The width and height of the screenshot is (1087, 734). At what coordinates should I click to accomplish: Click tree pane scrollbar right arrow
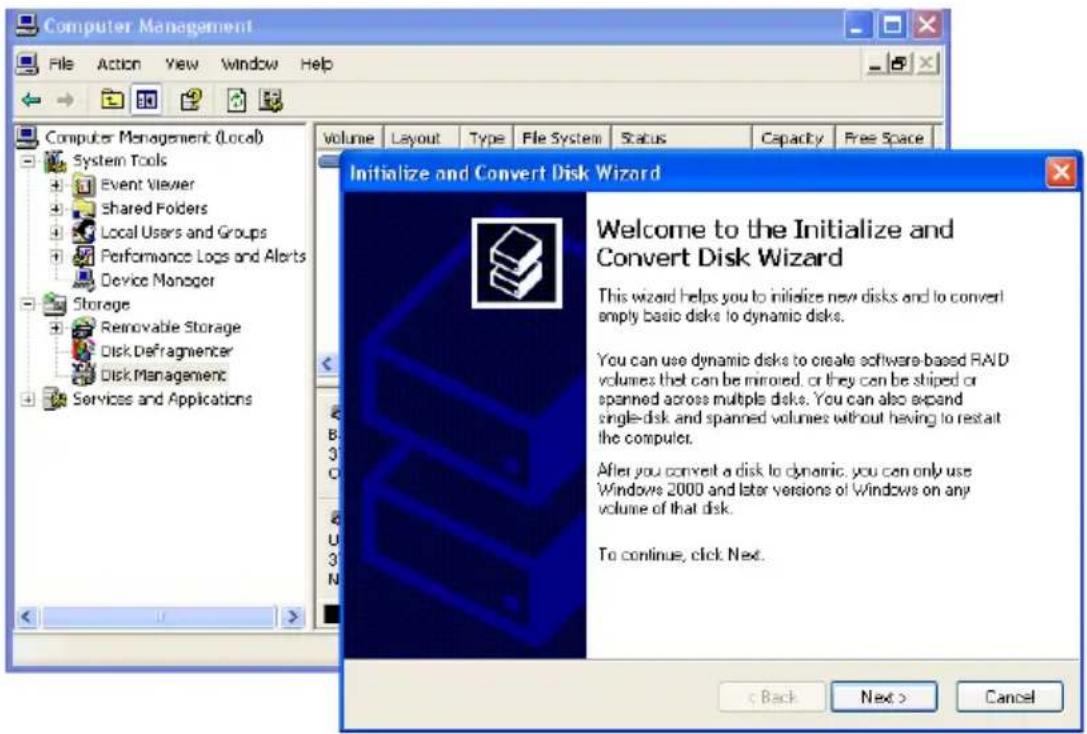click(294, 616)
